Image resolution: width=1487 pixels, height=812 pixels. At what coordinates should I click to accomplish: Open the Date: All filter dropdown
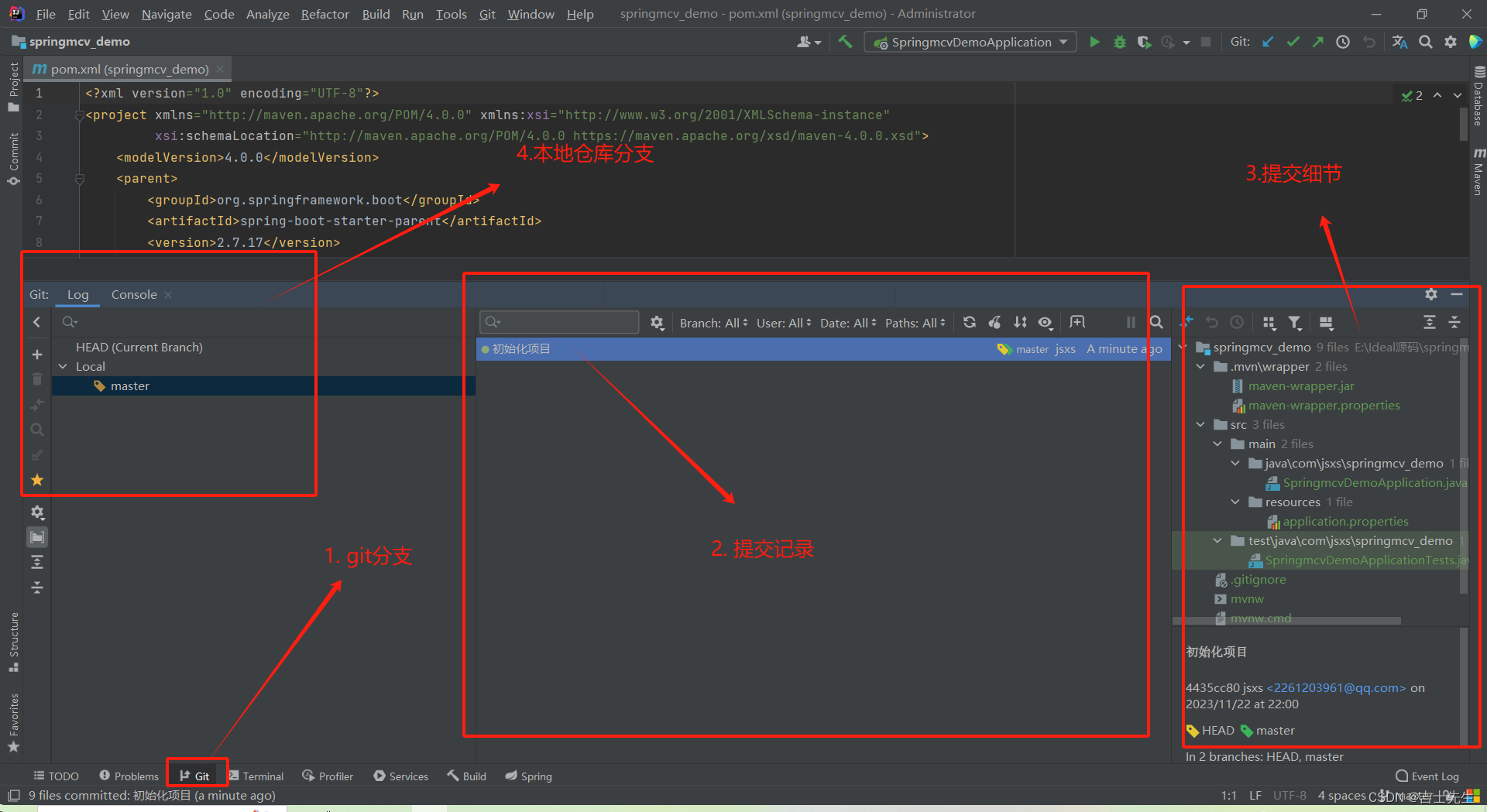coord(848,323)
